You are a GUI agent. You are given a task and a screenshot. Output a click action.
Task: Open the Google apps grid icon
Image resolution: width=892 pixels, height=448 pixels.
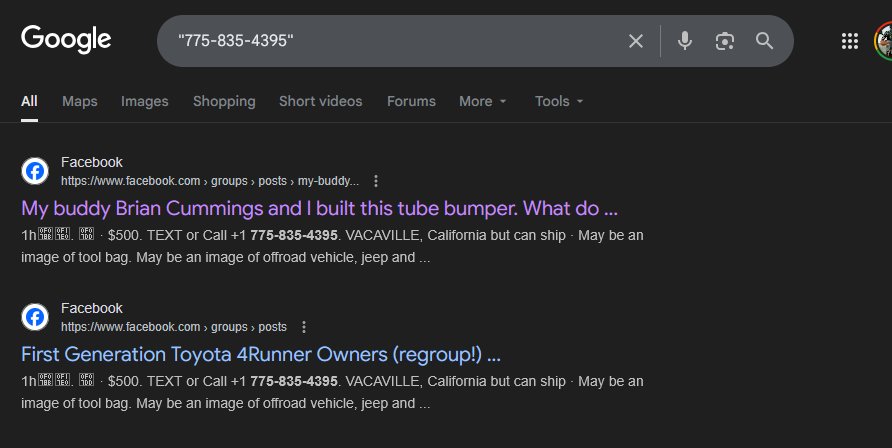(849, 41)
